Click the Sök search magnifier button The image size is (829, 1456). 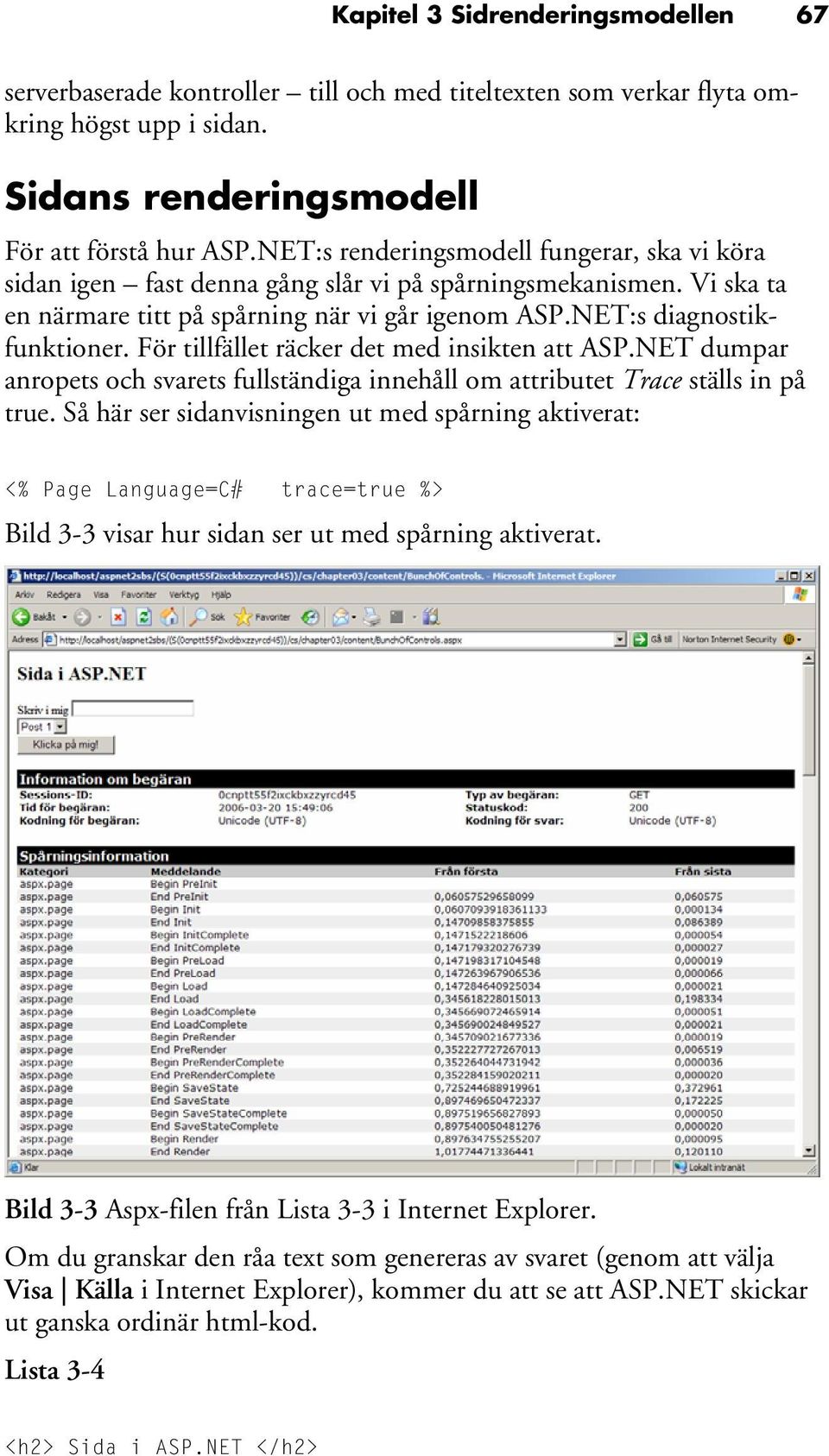click(x=208, y=617)
